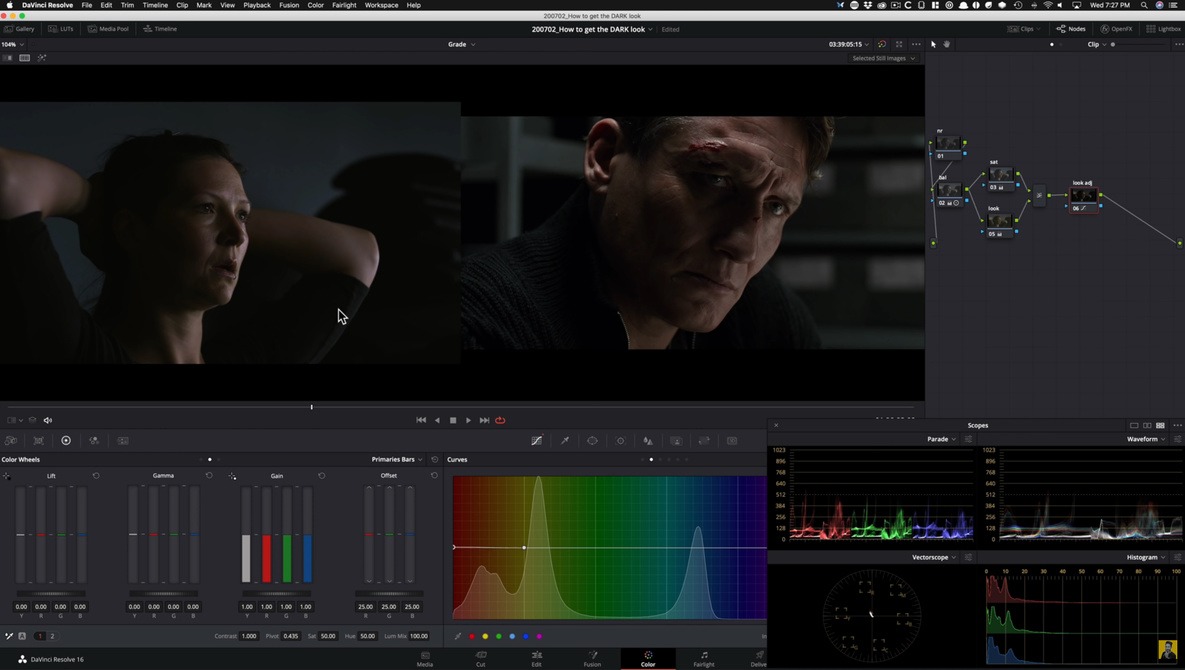
Task: Select the Color Wheels palette icon
Action: click(x=66, y=440)
